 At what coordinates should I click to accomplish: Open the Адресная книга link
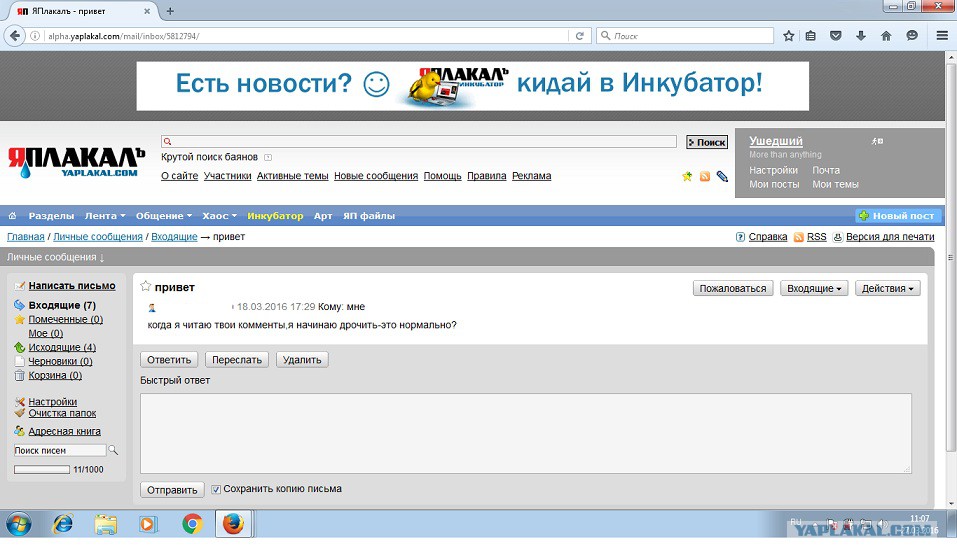(x=64, y=431)
